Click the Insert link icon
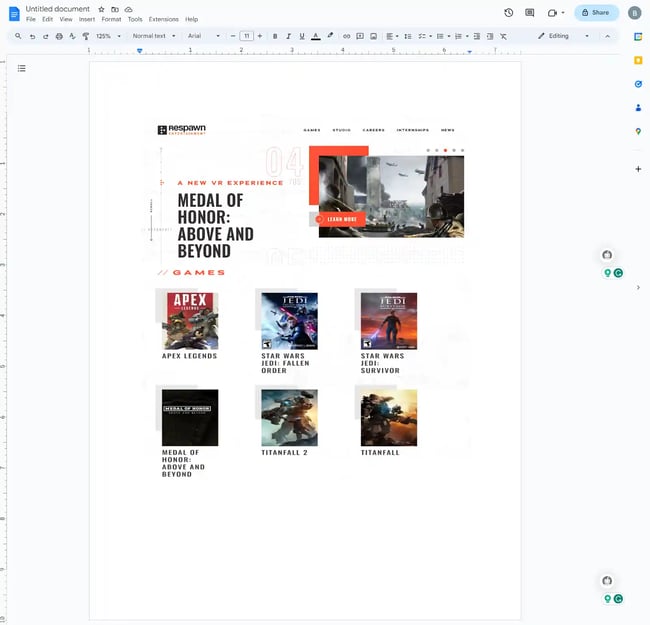This screenshot has width=650, height=625. [347, 36]
